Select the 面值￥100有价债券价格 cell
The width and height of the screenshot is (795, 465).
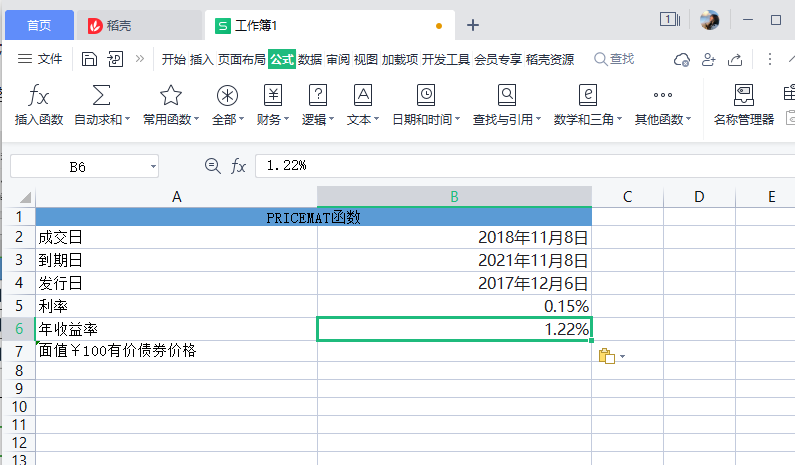click(176, 351)
